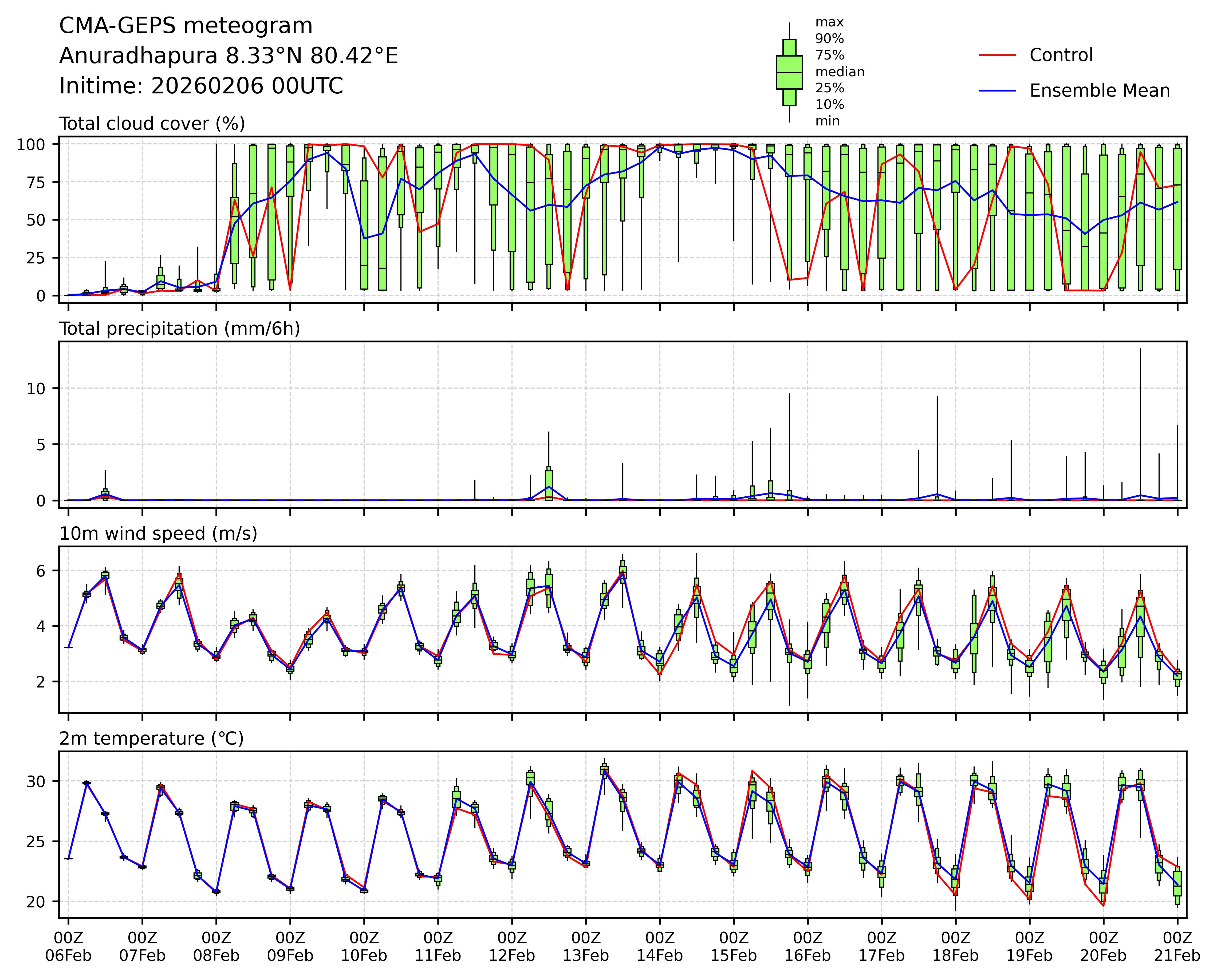The image size is (1217, 980).
Task: Click the Control legend label
Action: coord(1061,55)
